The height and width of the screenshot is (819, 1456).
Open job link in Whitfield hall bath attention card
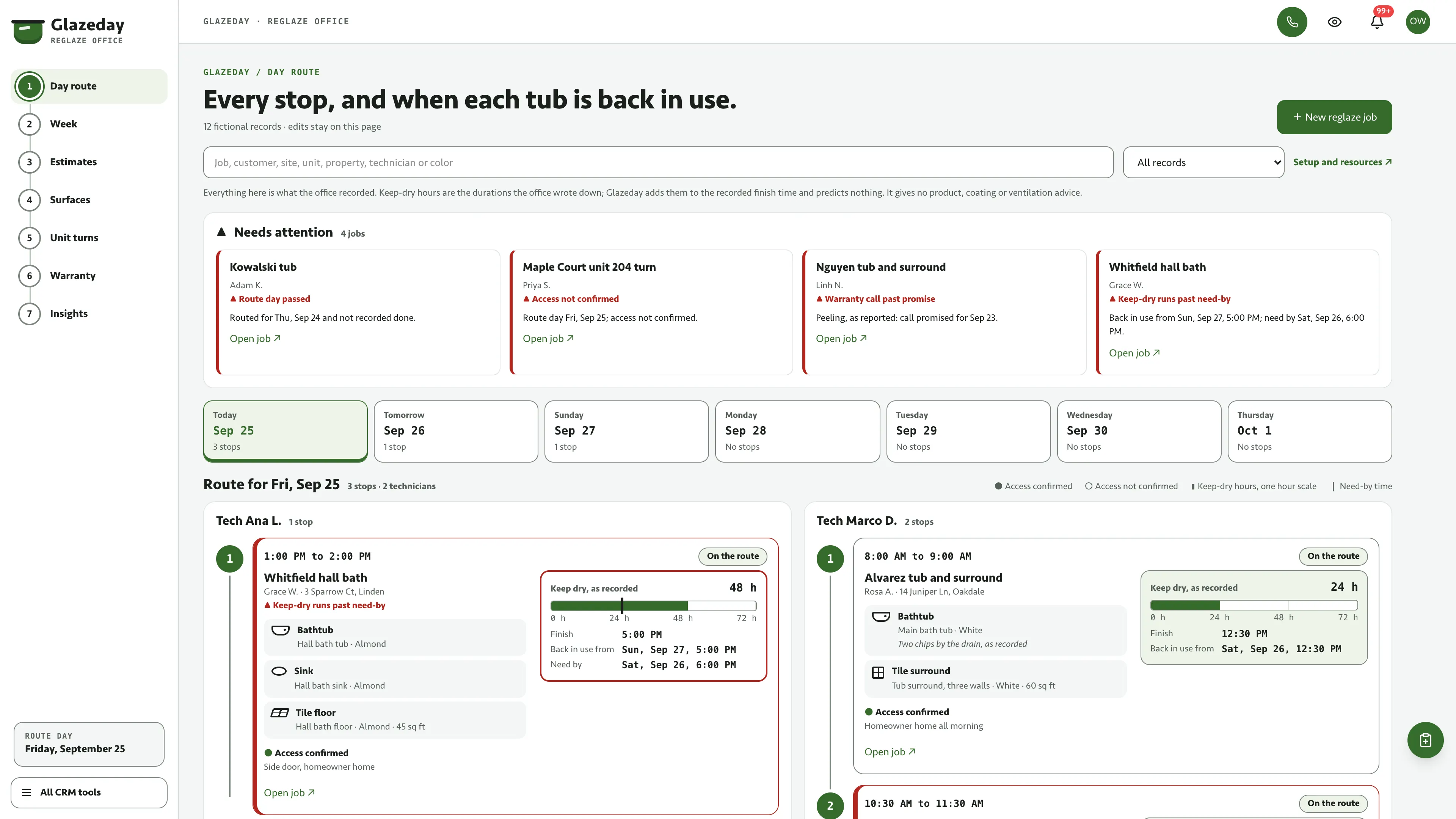click(1134, 353)
